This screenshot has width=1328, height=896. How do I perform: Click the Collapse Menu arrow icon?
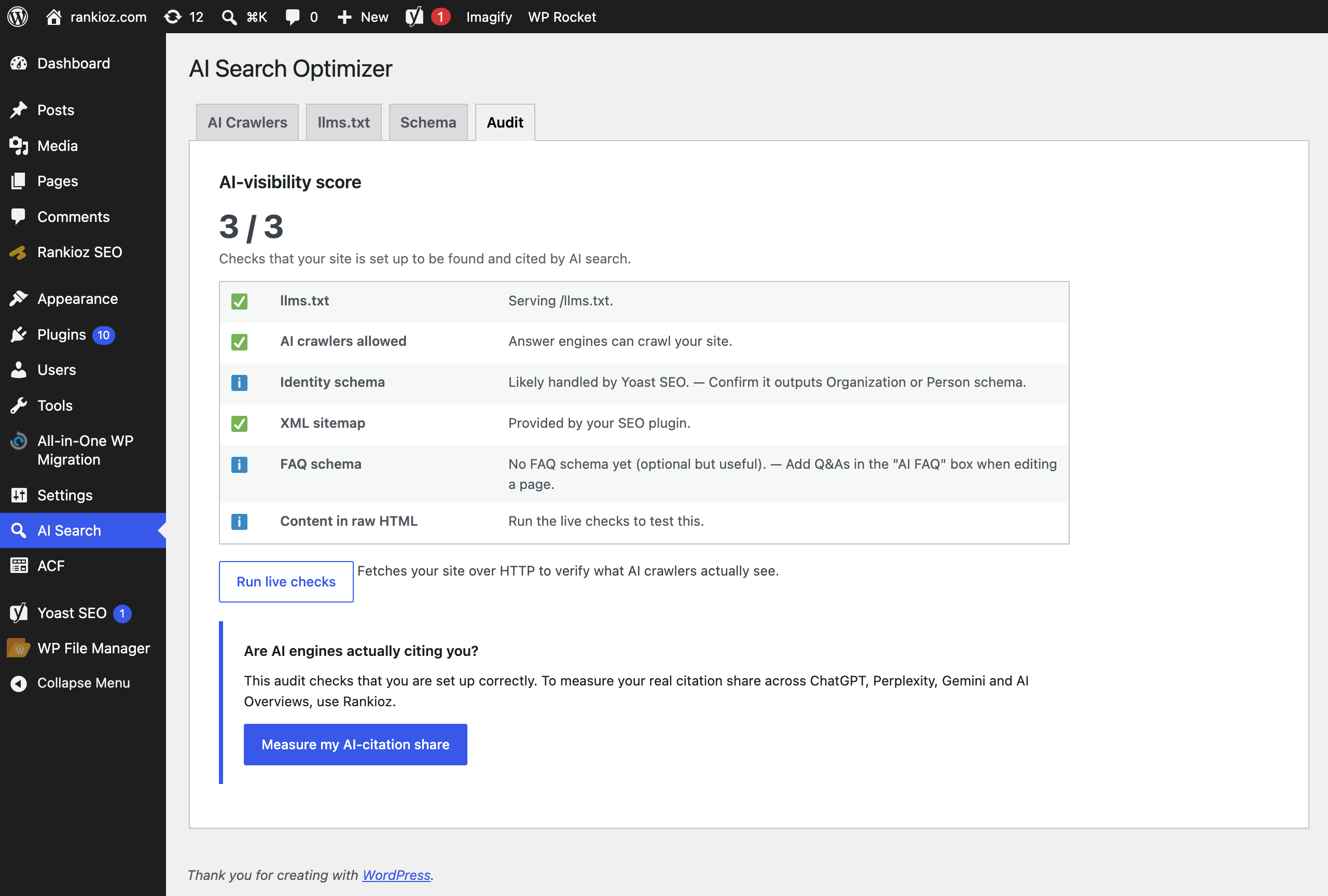(19, 683)
